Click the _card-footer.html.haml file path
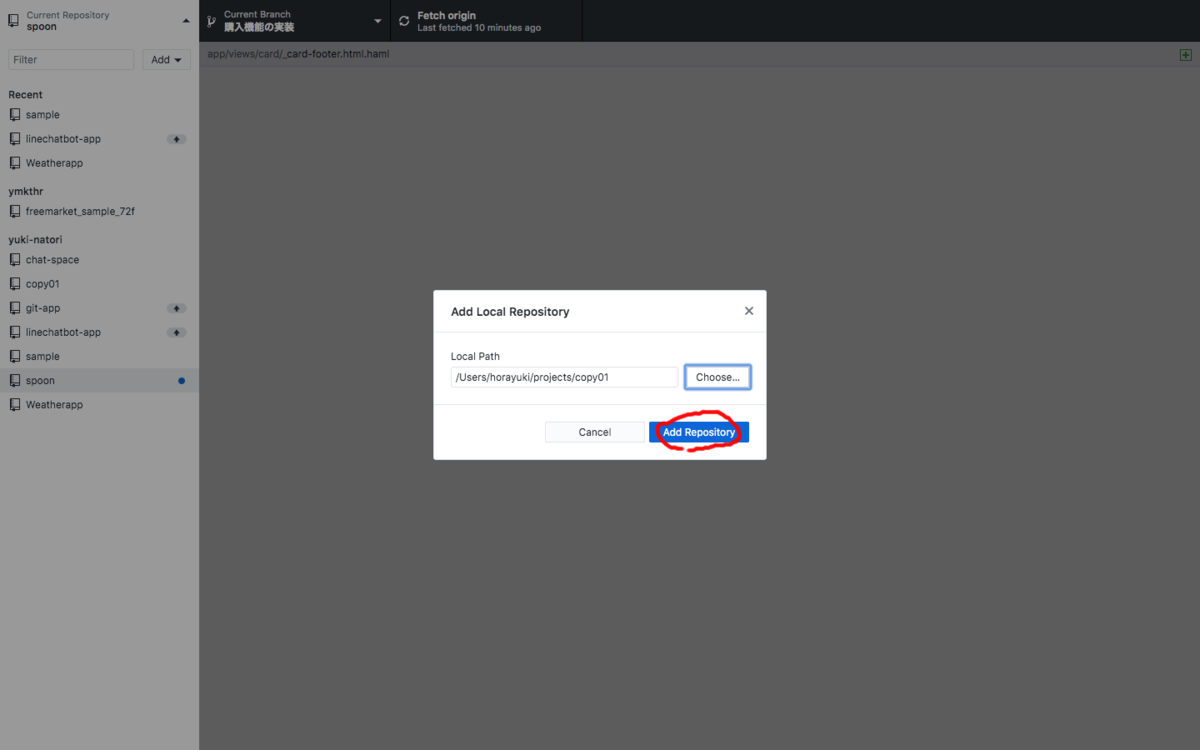The width and height of the screenshot is (1200, 750). (x=298, y=54)
